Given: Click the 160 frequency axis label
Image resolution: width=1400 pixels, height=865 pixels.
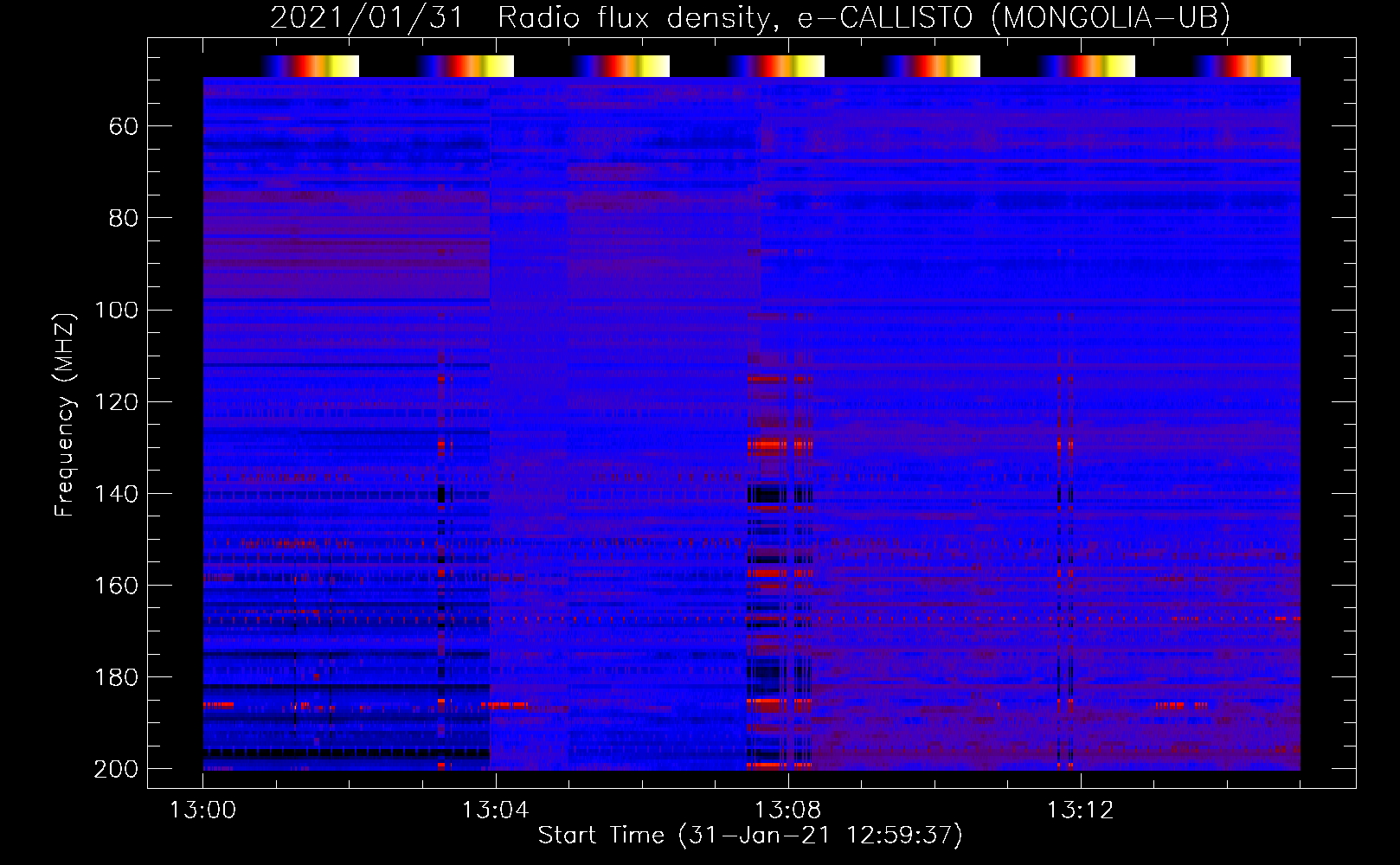Looking at the screenshot, I should pyautogui.click(x=116, y=585).
